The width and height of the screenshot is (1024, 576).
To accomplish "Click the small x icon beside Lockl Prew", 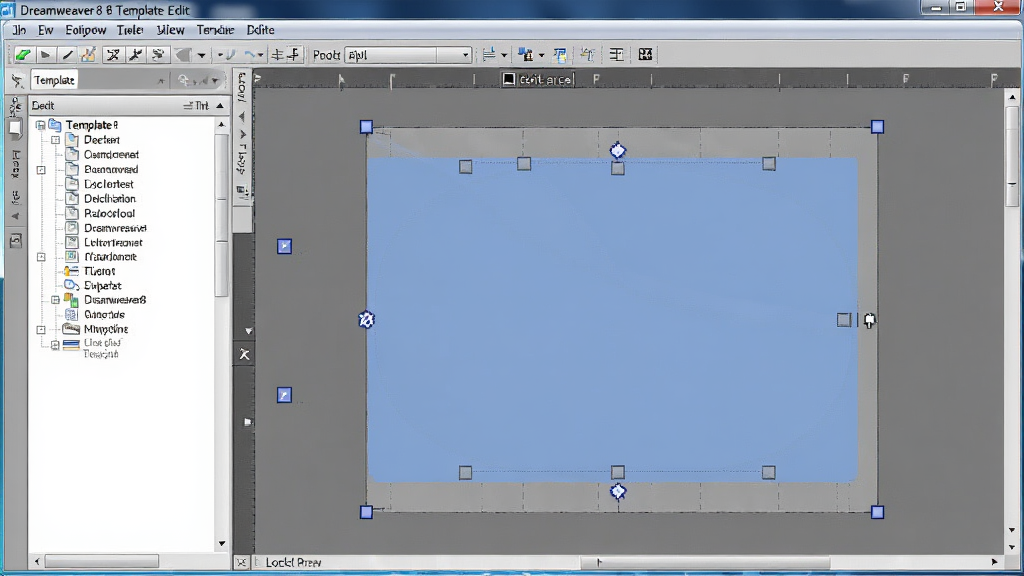I will [x=241, y=562].
